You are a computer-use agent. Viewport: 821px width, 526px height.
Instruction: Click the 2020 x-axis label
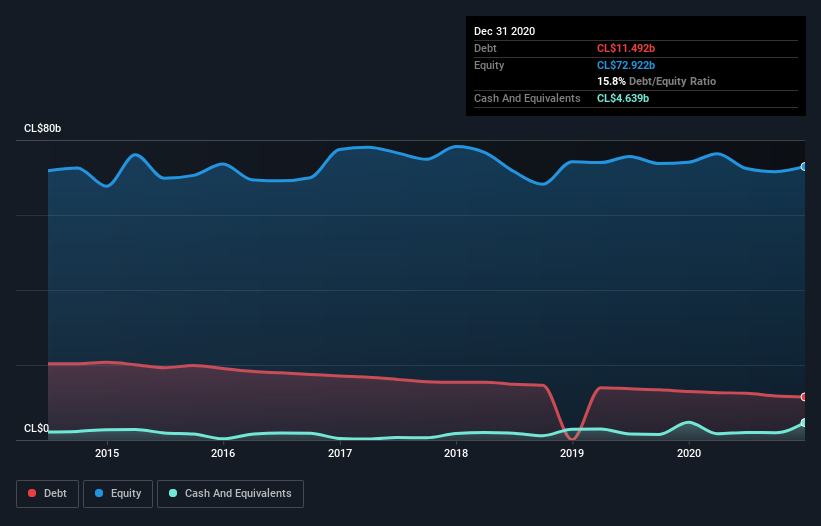pos(689,453)
